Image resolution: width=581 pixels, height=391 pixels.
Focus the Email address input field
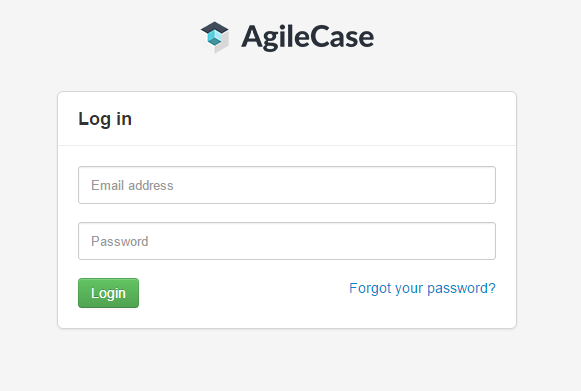[x=287, y=185]
